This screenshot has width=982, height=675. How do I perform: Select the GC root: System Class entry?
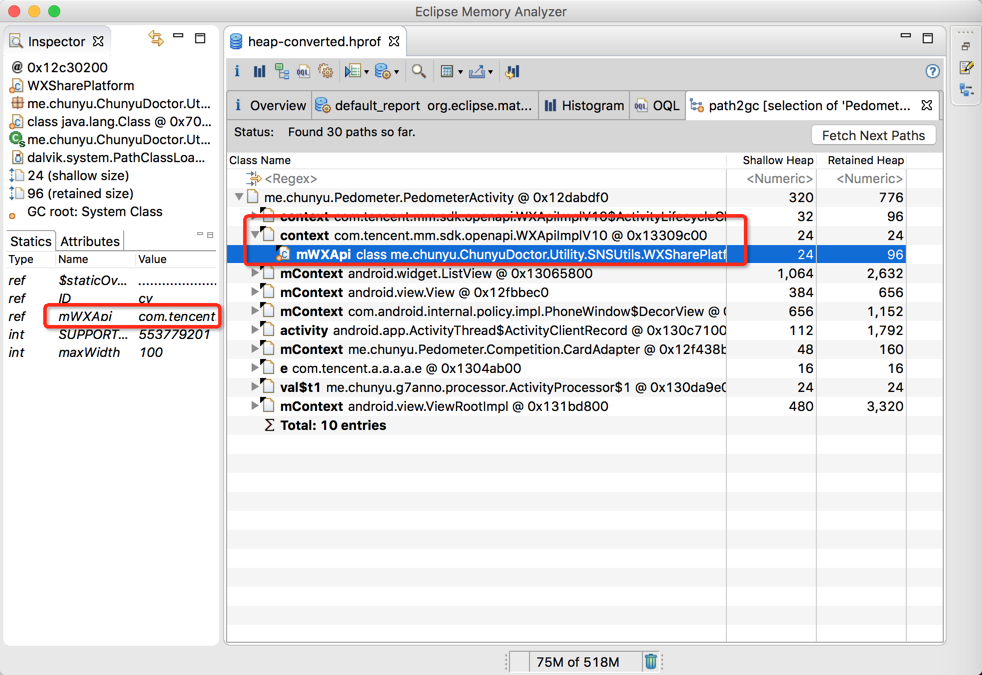pos(86,212)
